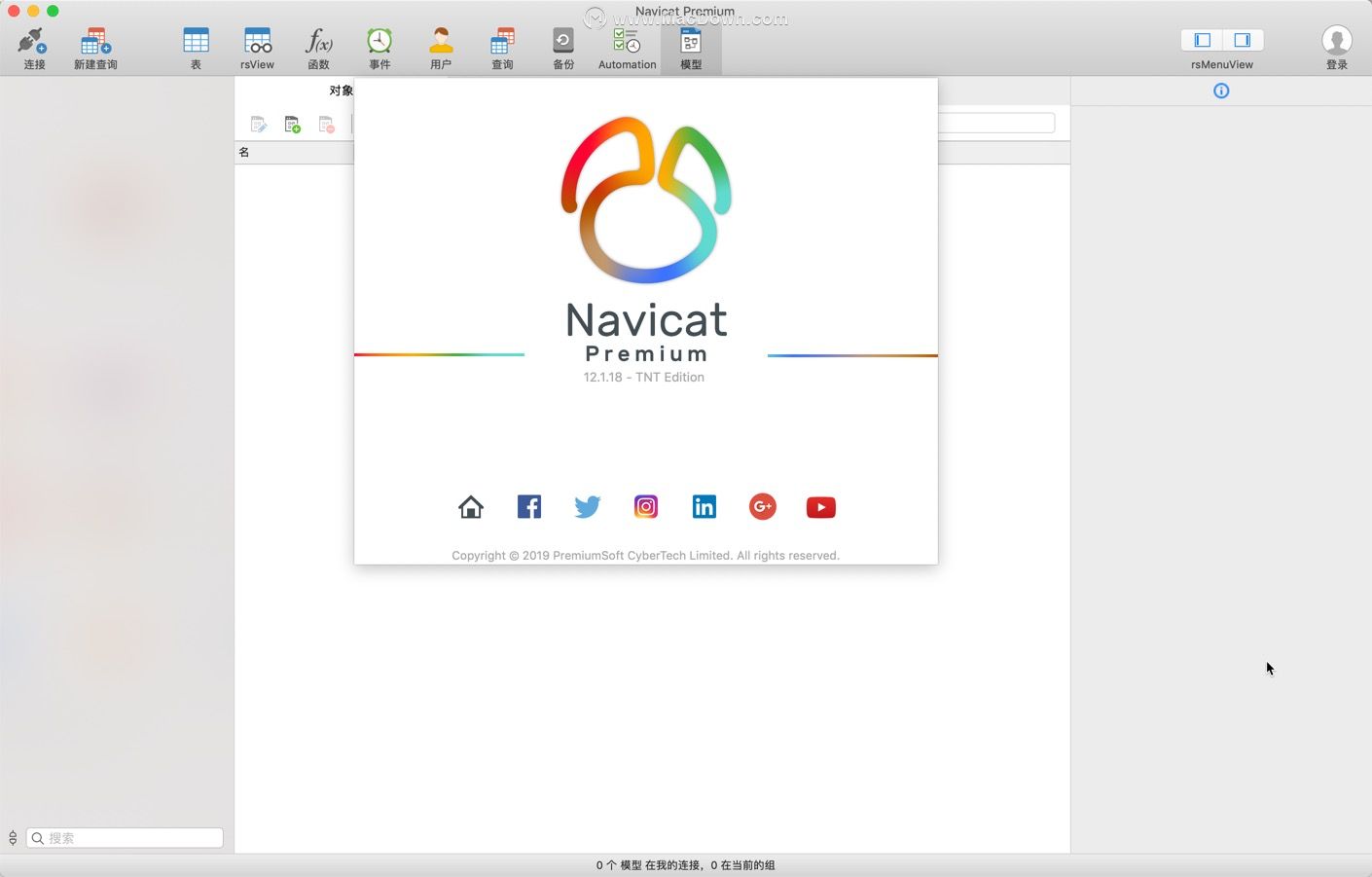
Task: Click the delete model red-minus icon
Action: pos(326,125)
